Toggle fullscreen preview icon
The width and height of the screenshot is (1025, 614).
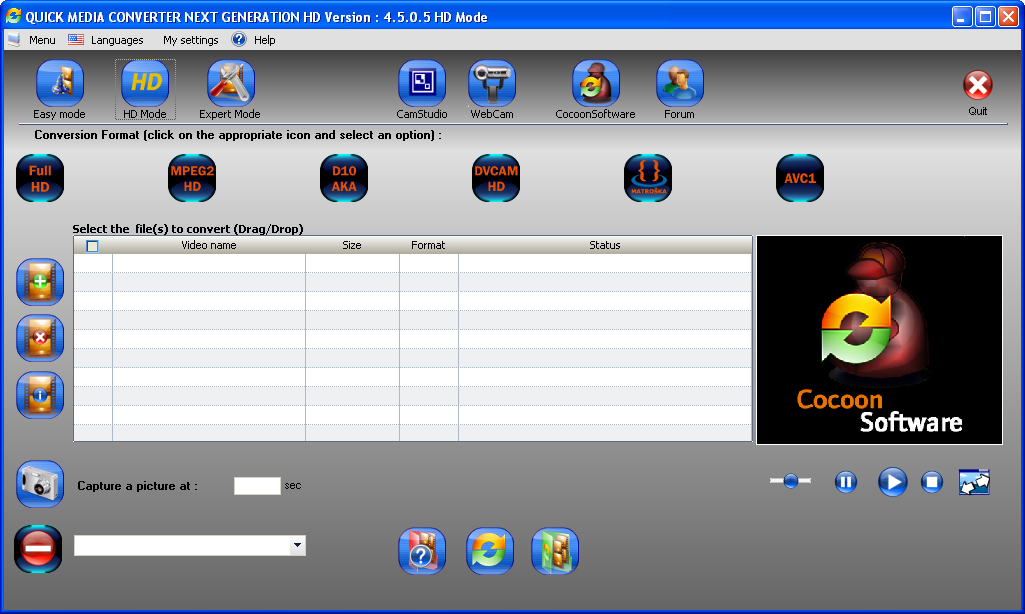pos(974,482)
